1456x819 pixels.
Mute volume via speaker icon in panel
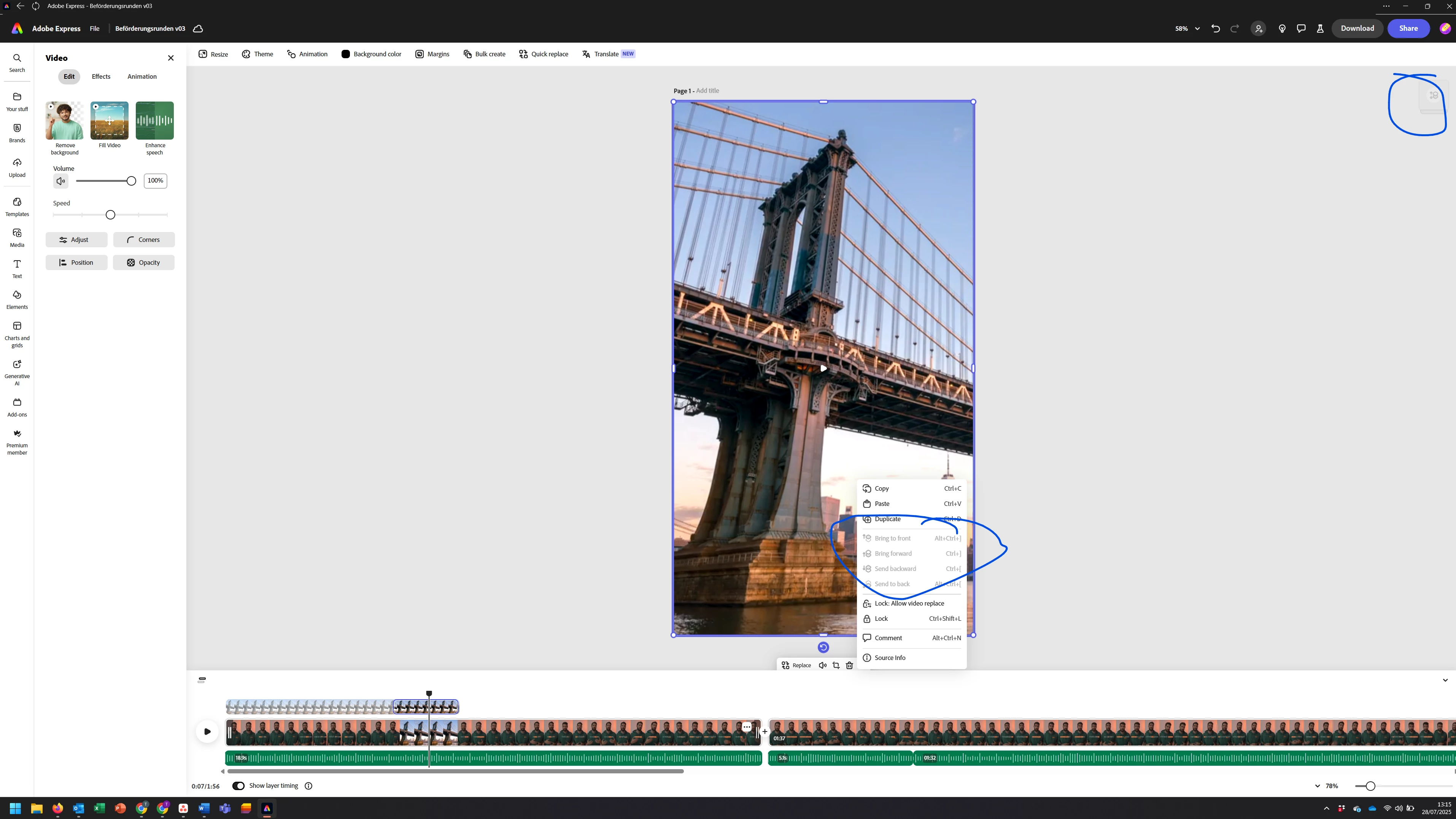tap(60, 181)
